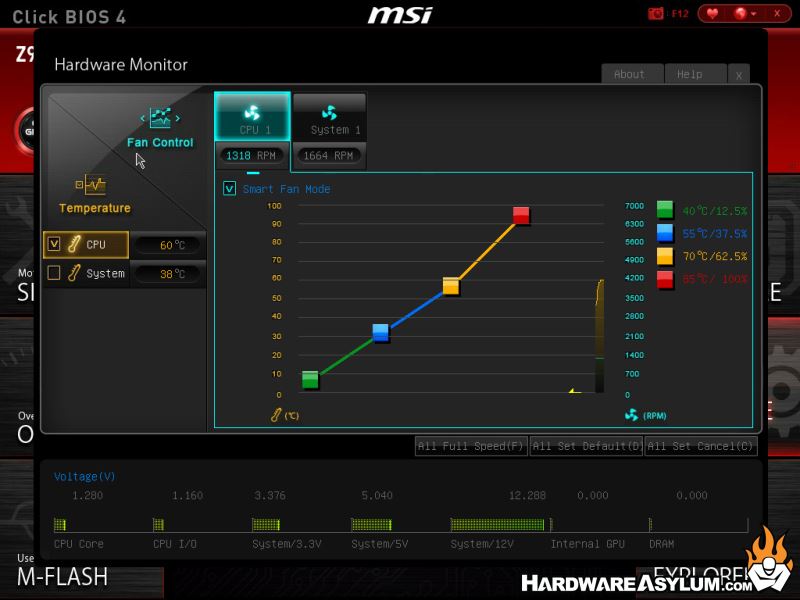The width and height of the screenshot is (800, 600).
Task: Click the 40°C/12.5% legend text
Action: click(x=715, y=211)
